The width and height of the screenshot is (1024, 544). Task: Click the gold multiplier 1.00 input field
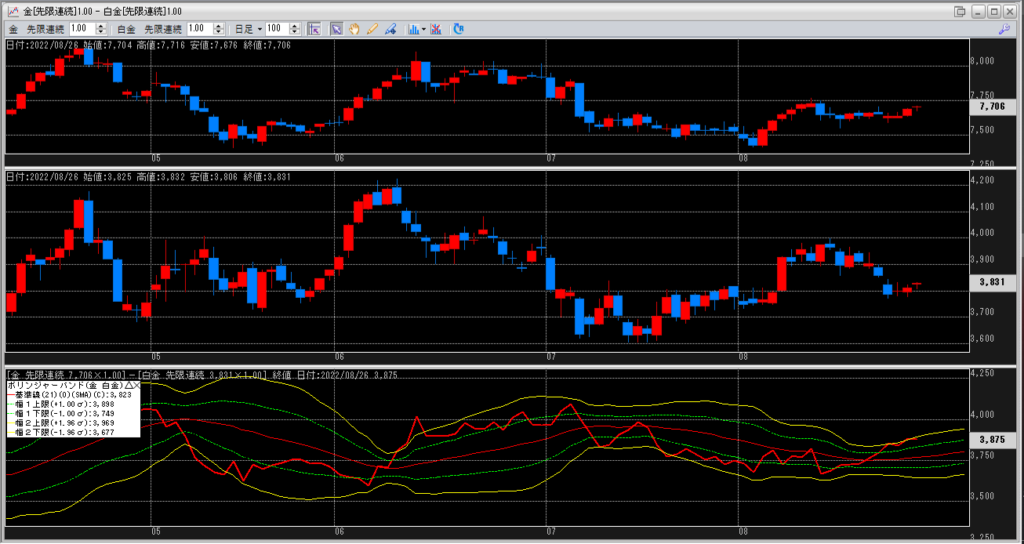(x=82, y=29)
